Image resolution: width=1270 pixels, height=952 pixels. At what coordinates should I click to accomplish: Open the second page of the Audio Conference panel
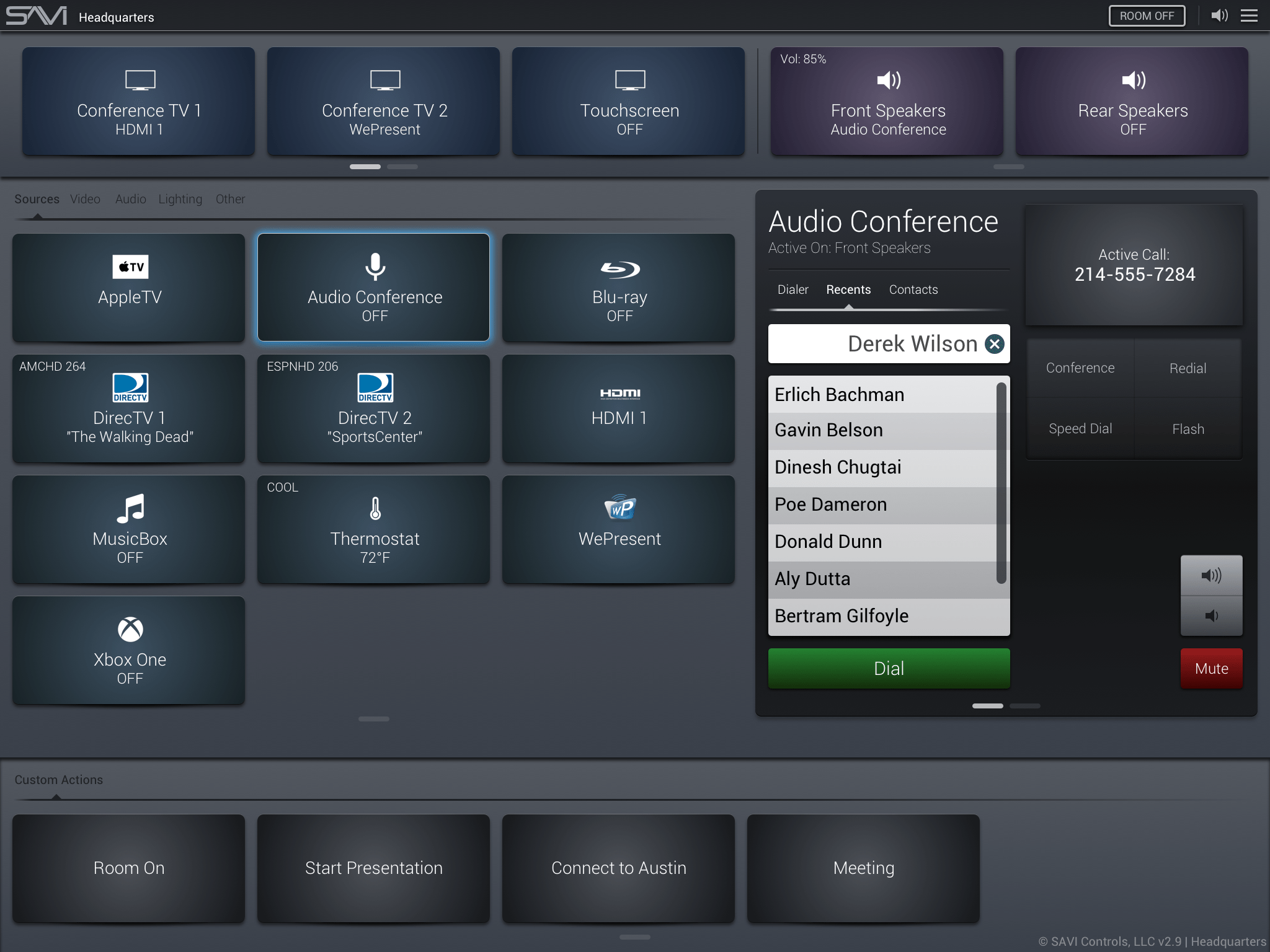[1025, 706]
